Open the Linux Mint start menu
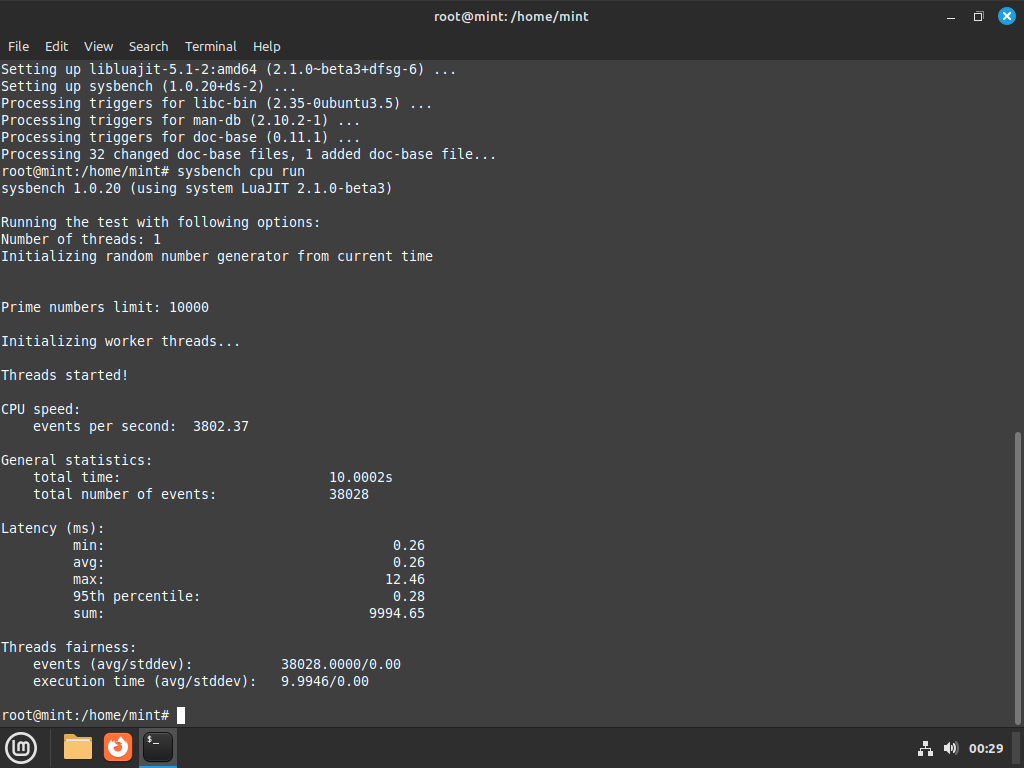 [x=21, y=748]
